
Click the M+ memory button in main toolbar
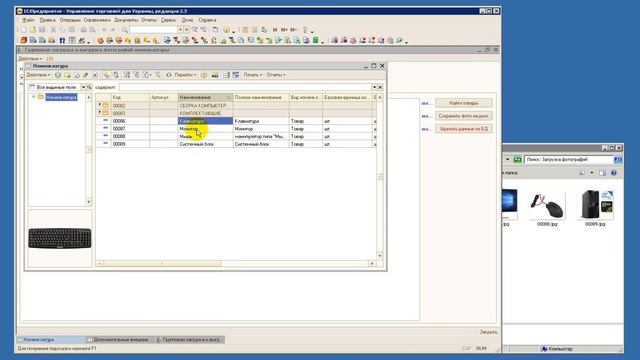[x=284, y=30]
